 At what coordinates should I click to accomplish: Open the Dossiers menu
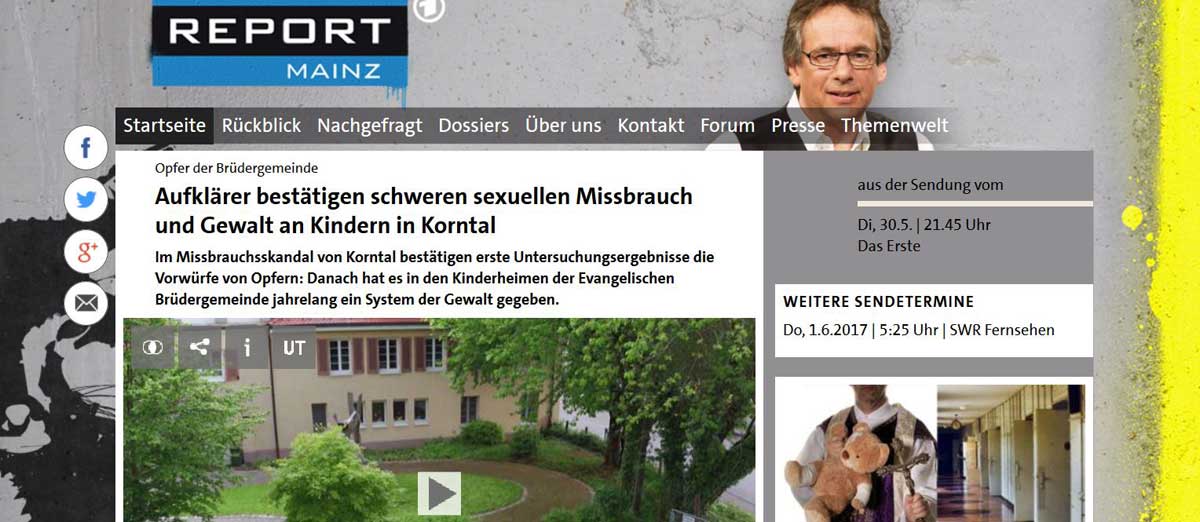pyautogui.click(x=474, y=126)
